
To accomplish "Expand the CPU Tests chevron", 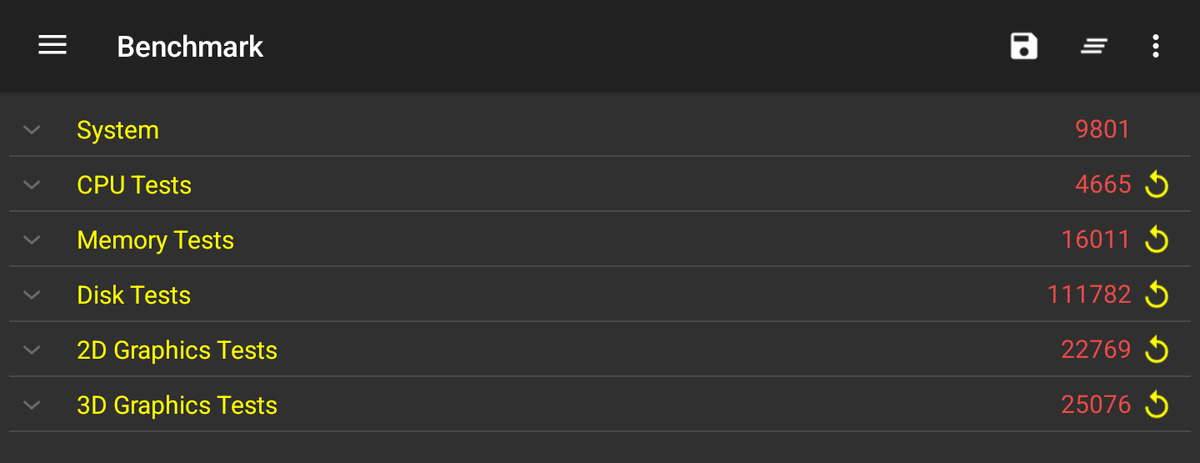I will 32,185.
